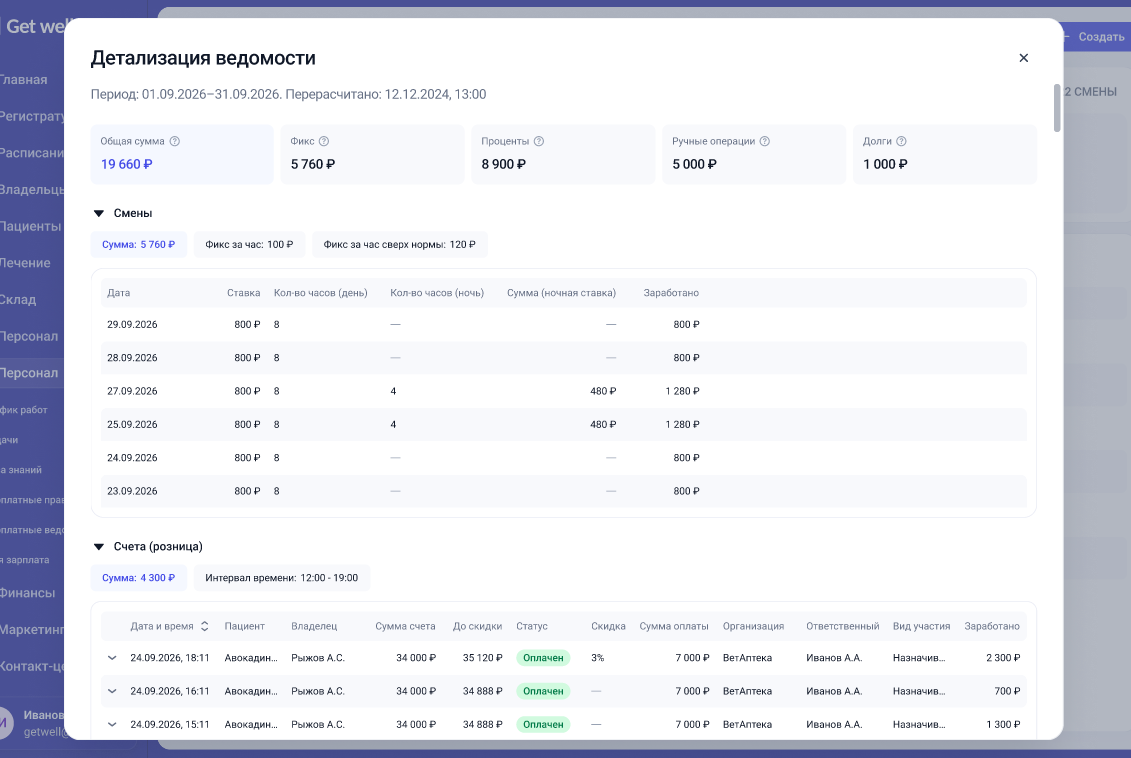Click the Заработано header in invoices table
This screenshot has height=758, width=1131.
(992, 626)
